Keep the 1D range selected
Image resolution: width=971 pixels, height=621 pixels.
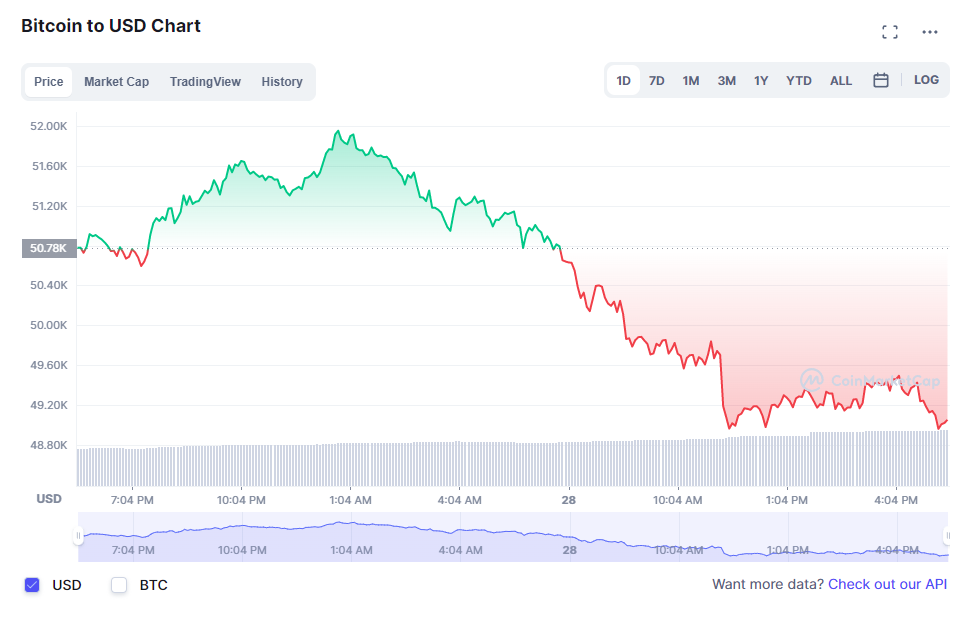(x=623, y=80)
